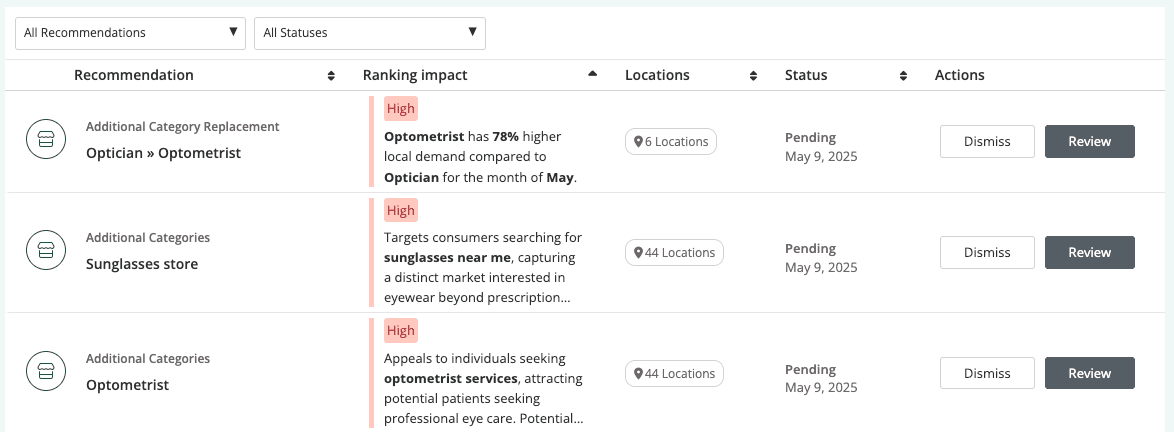Dismiss the Optician » Optometrist recommendation
Screen dimensions: 1174x432
[x=987, y=142]
